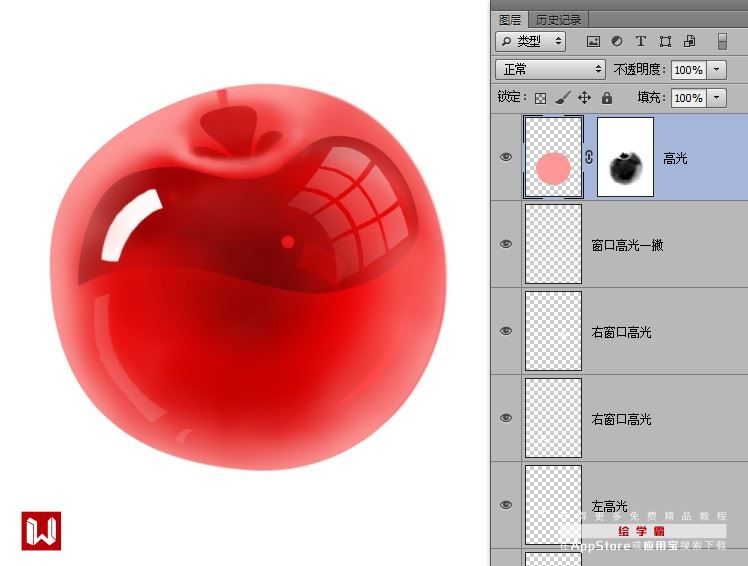Select the 高光 layer pink circle thumbnail
The image size is (748, 566).
tap(553, 157)
